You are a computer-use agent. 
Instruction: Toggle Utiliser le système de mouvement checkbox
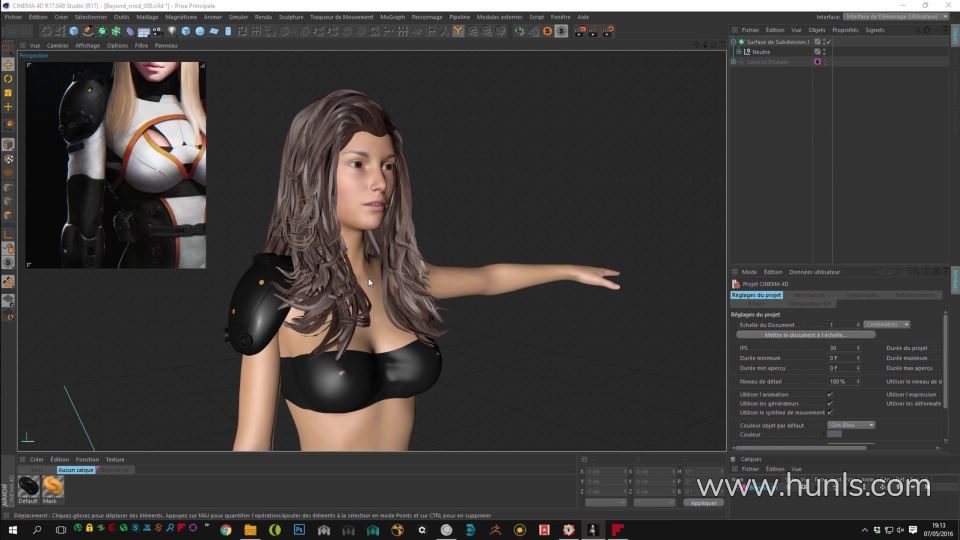(x=830, y=413)
